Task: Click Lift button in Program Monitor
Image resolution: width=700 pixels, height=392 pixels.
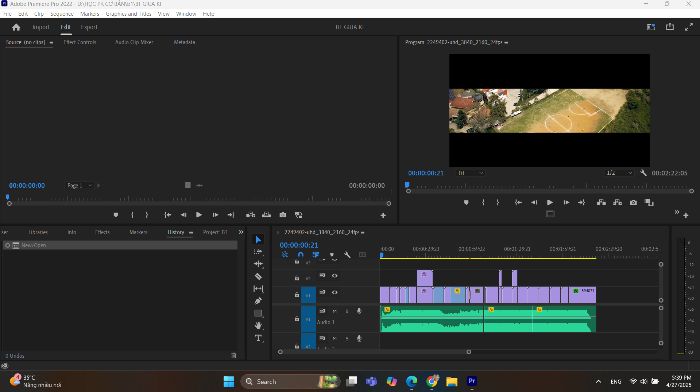Action: point(601,202)
